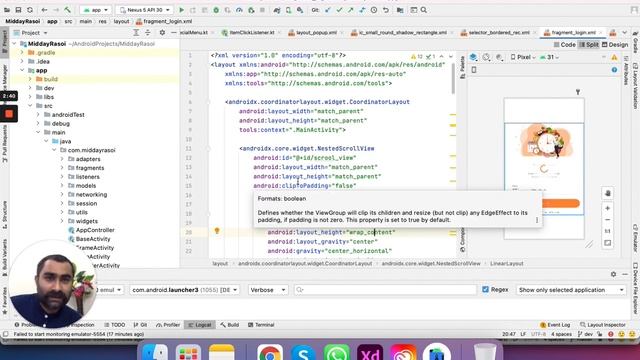
Task: Click the Sync refresh icon in toolbar
Action: pyautogui.click(x=30, y=10)
